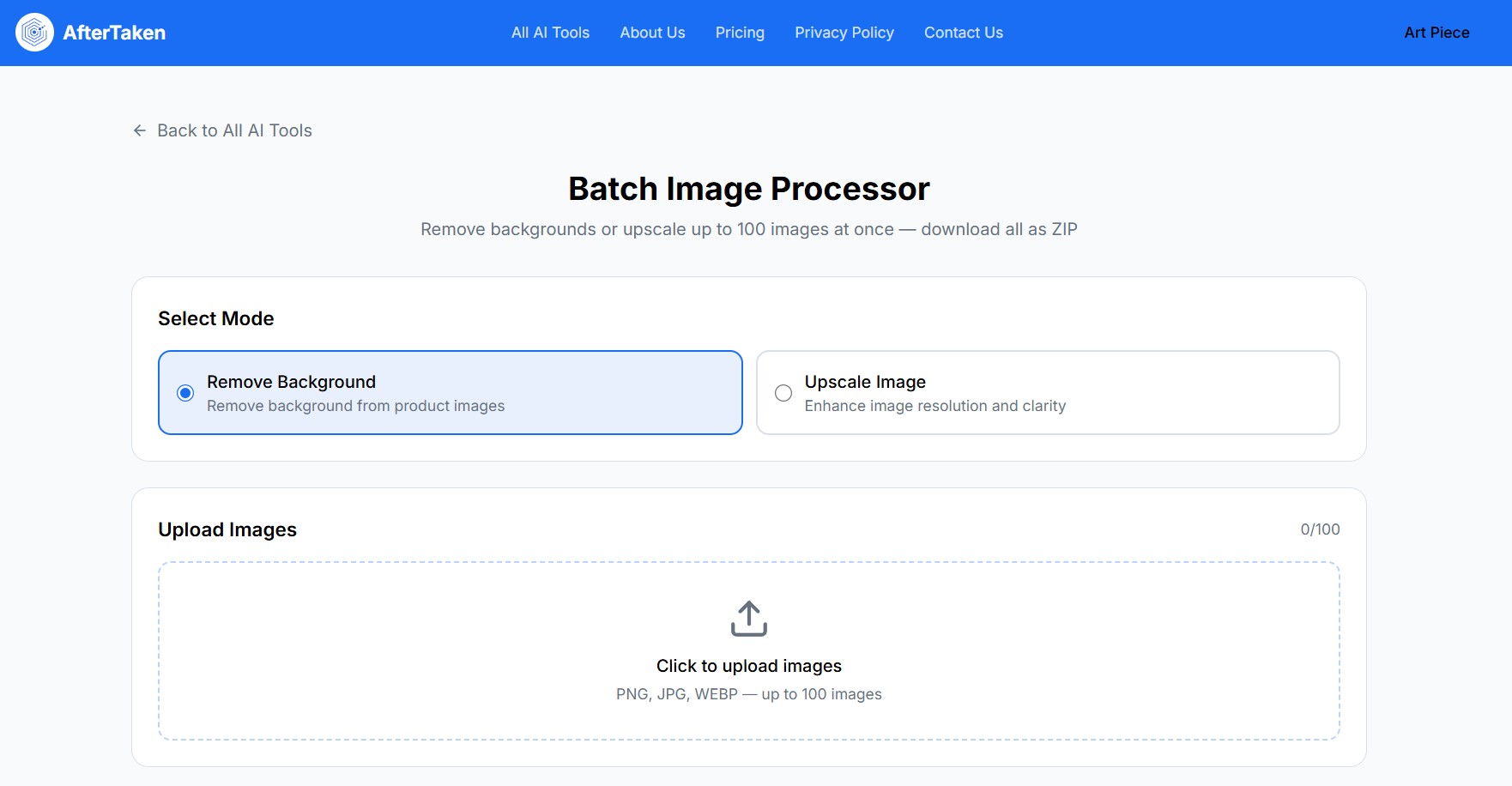Go to the About Us page

pyautogui.click(x=652, y=33)
